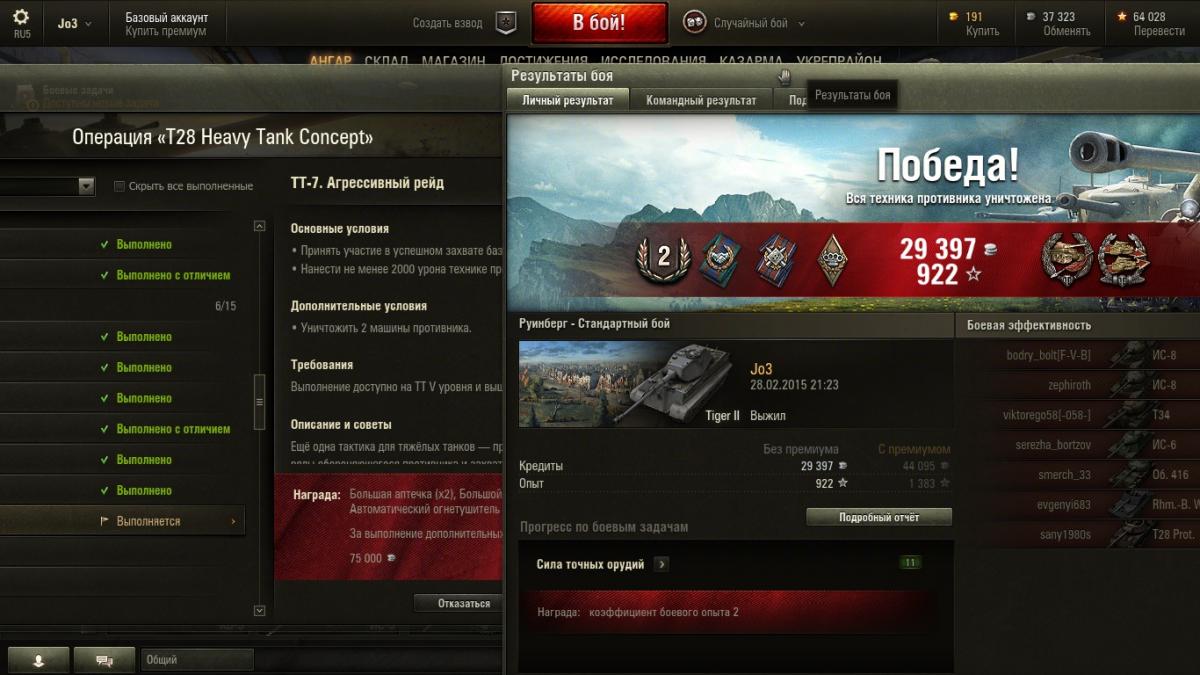Open the chat channels icon

(104, 660)
